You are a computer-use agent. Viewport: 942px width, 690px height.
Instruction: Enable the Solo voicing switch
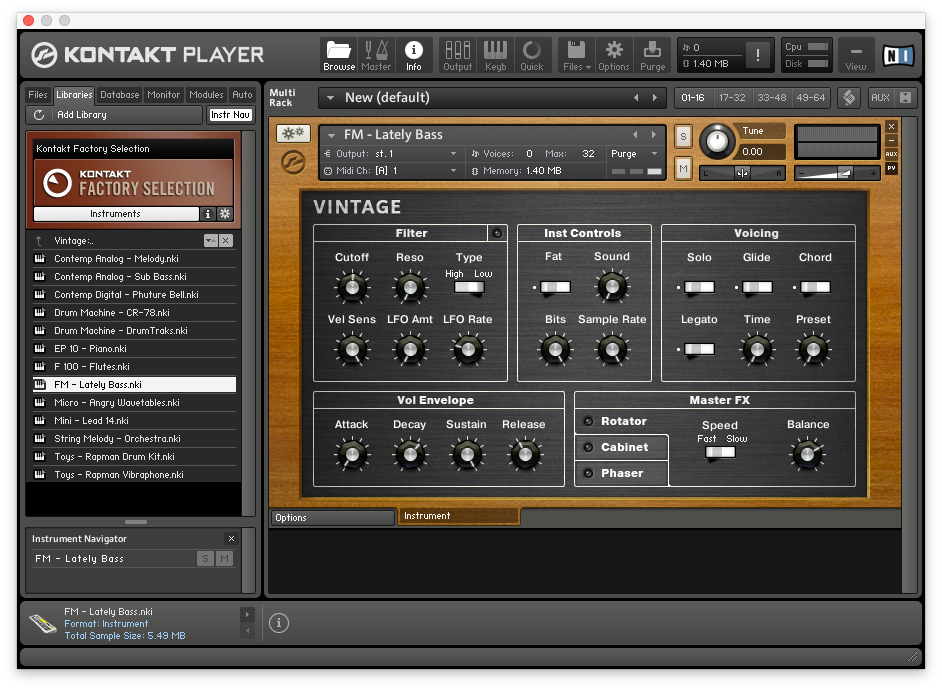tap(699, 287)
